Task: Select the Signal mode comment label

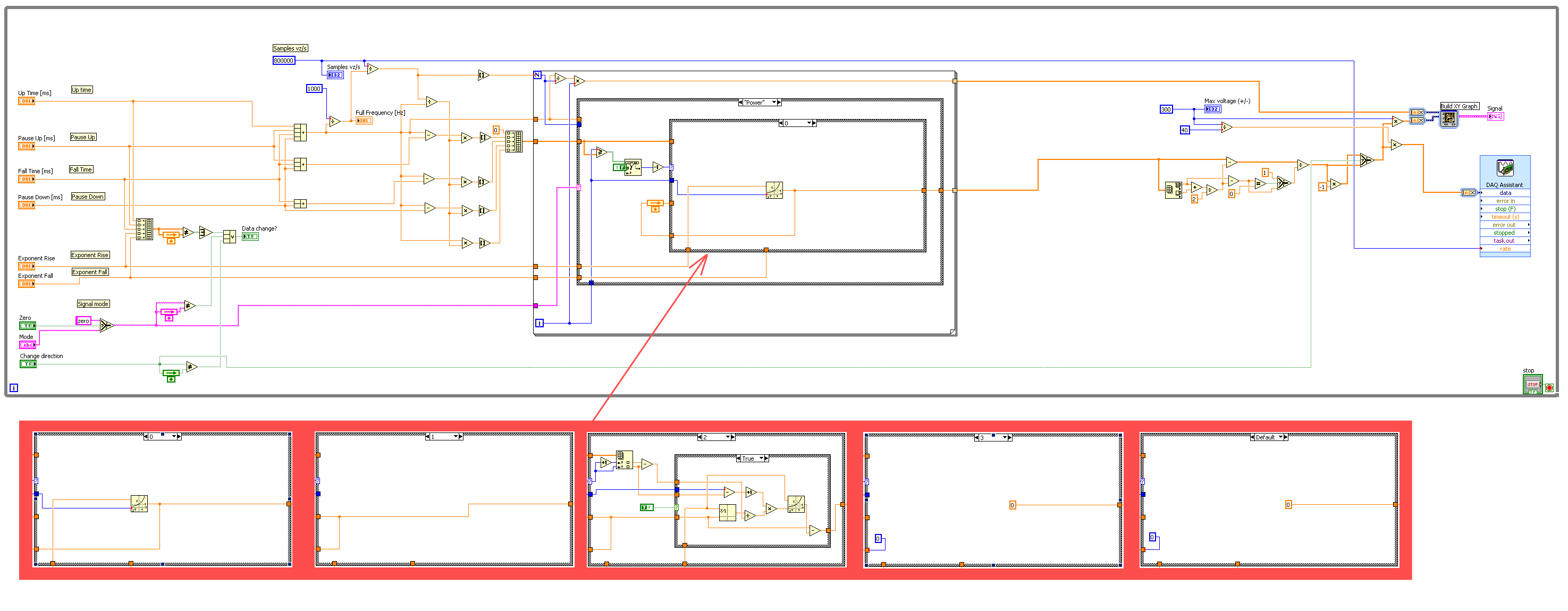Action: (x=93, y=304)
